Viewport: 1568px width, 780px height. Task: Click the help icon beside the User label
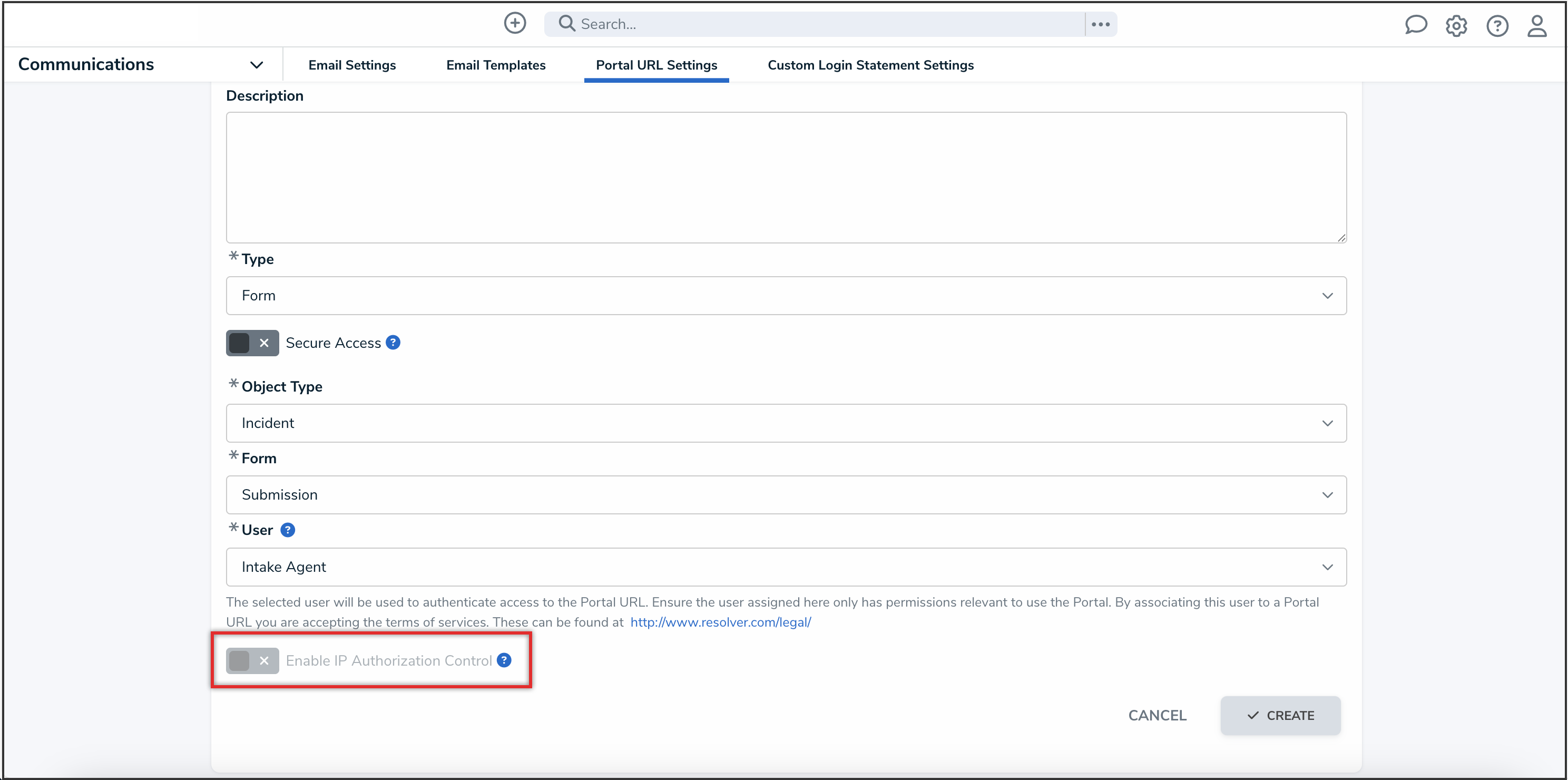(x=287, y=529)
